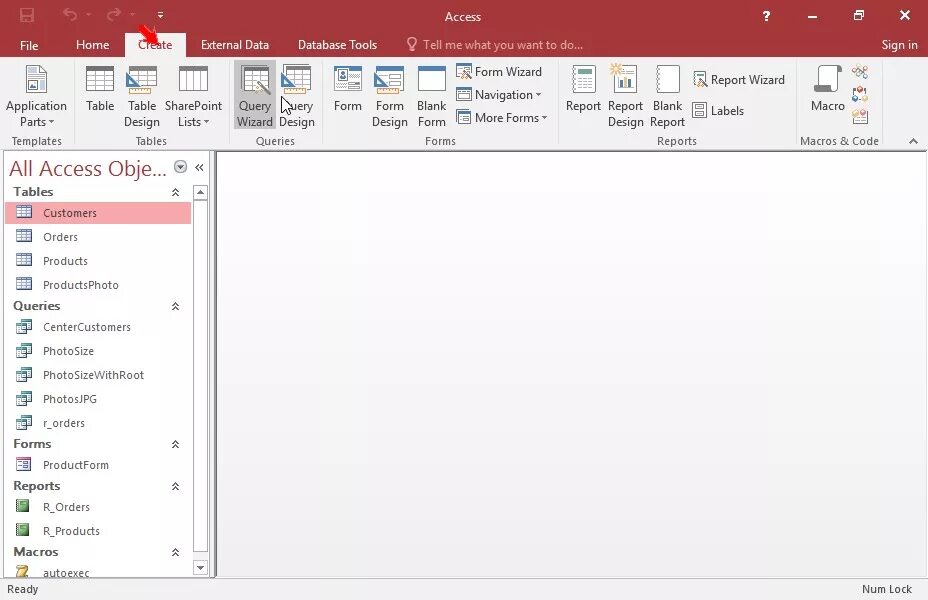Open Form Design
The height and width of the screenshot is (600, 928).
point(389,96)
